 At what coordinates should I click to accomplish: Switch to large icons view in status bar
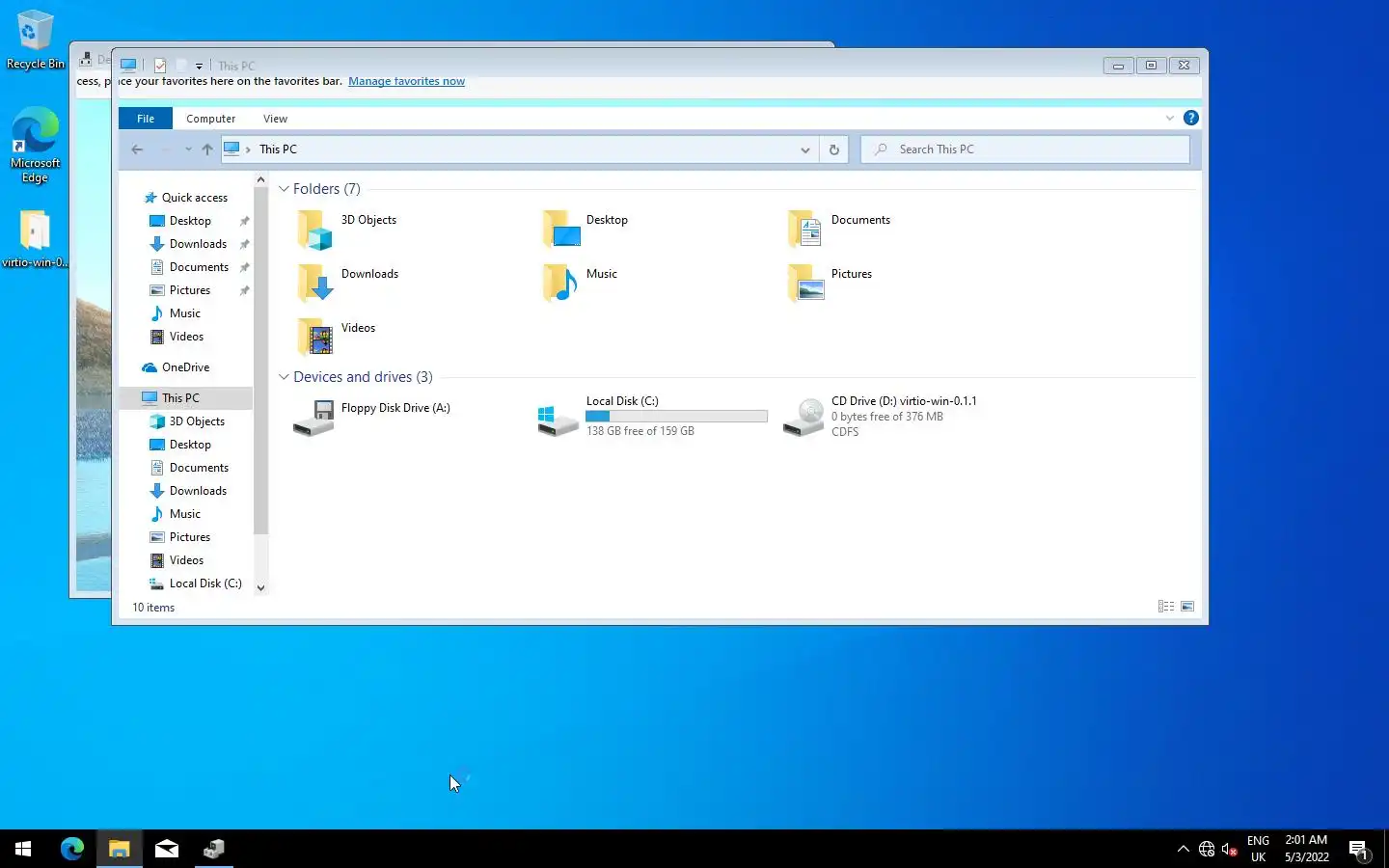click(1187, 607)
